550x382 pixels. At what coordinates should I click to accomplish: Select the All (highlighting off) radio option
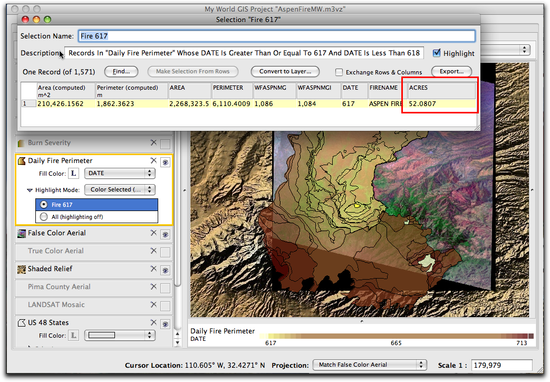pos(44,217)
